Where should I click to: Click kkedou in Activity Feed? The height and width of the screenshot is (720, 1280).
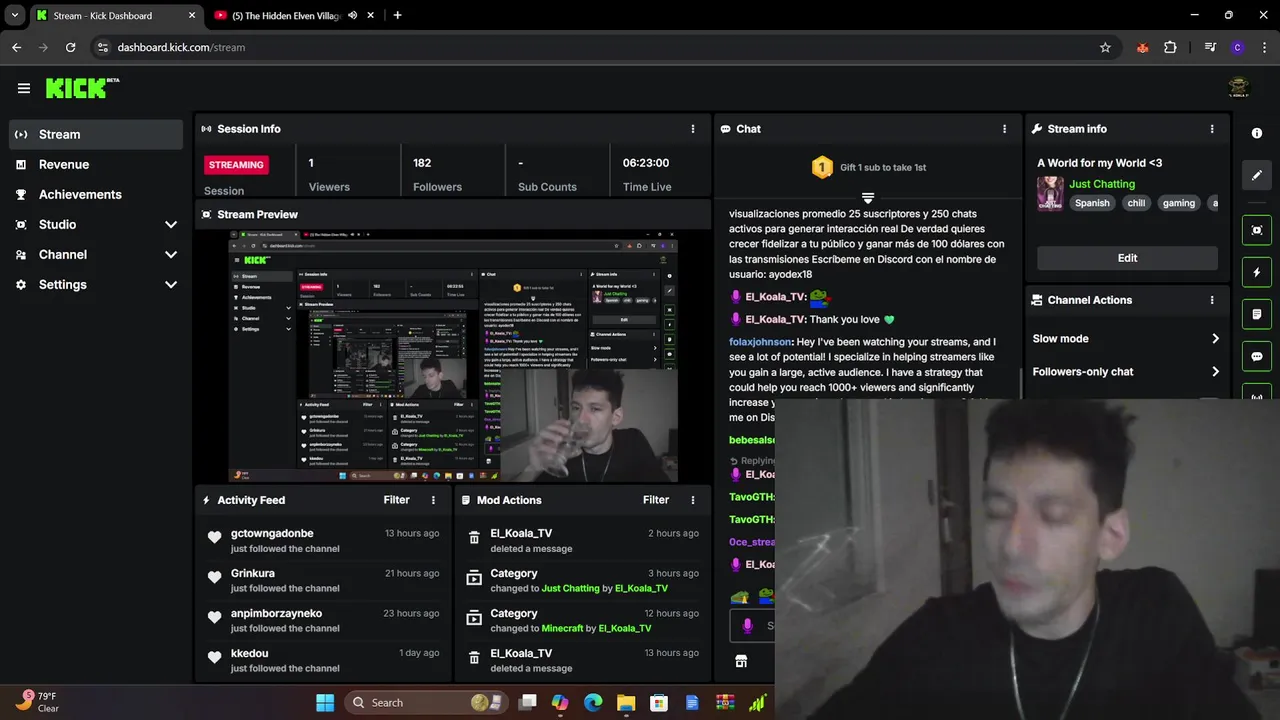tap(250, 653)
